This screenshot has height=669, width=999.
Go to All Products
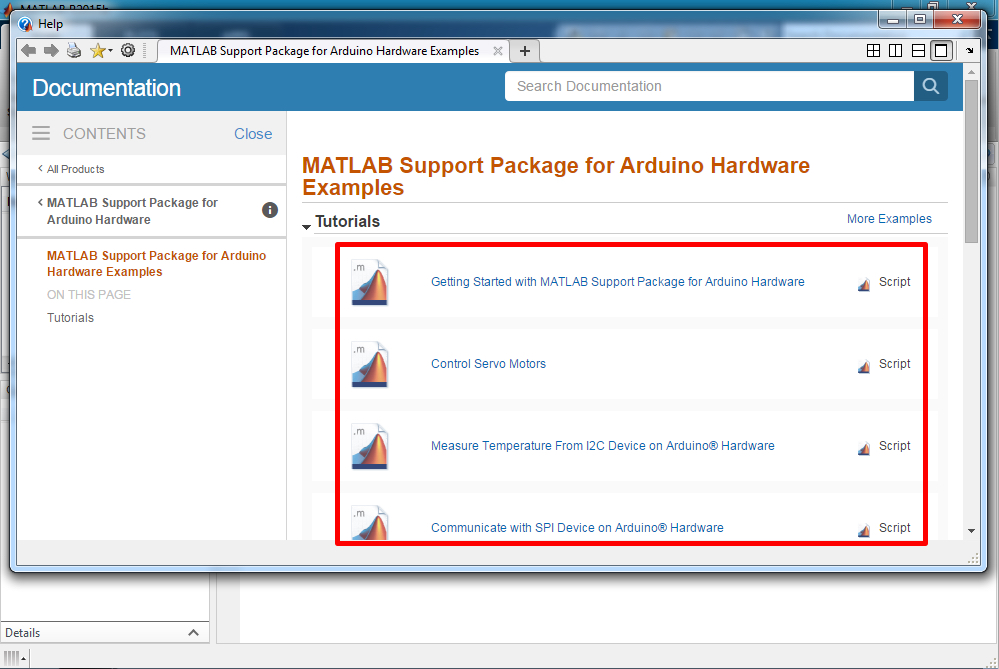[x=75, y=169]
